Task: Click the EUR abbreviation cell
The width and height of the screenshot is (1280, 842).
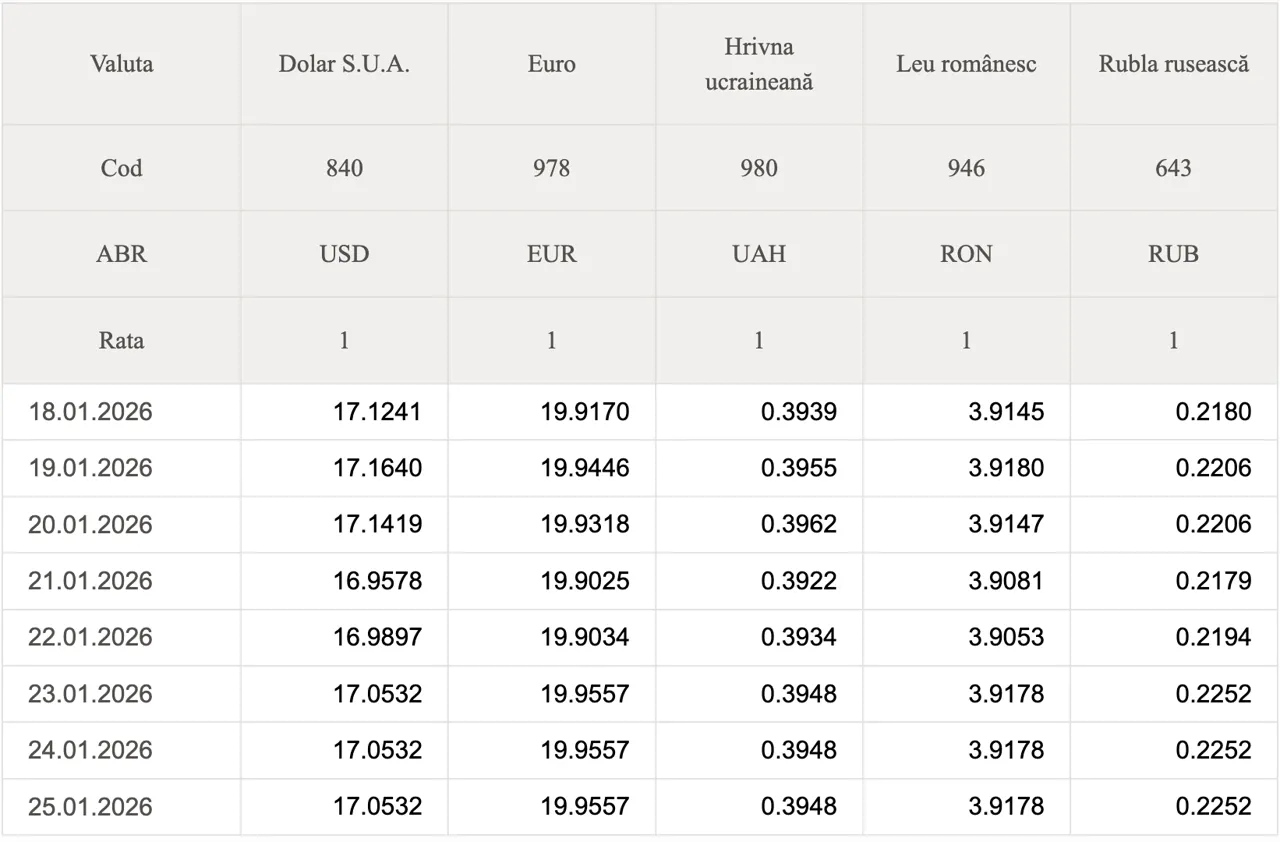Action: [x=551, y=254]
